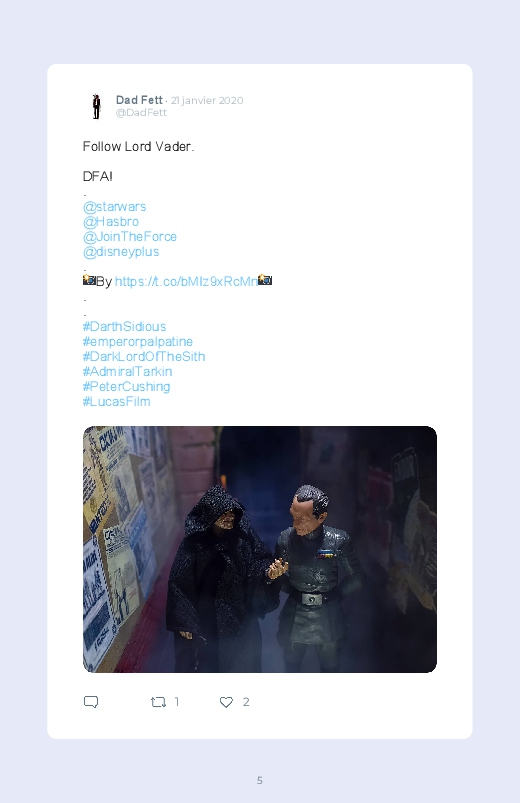The width and height of the screenshot is (520, 803).
Task: Follow the t.co/bMIz9xRcMn link
Action: click(186, 281)
